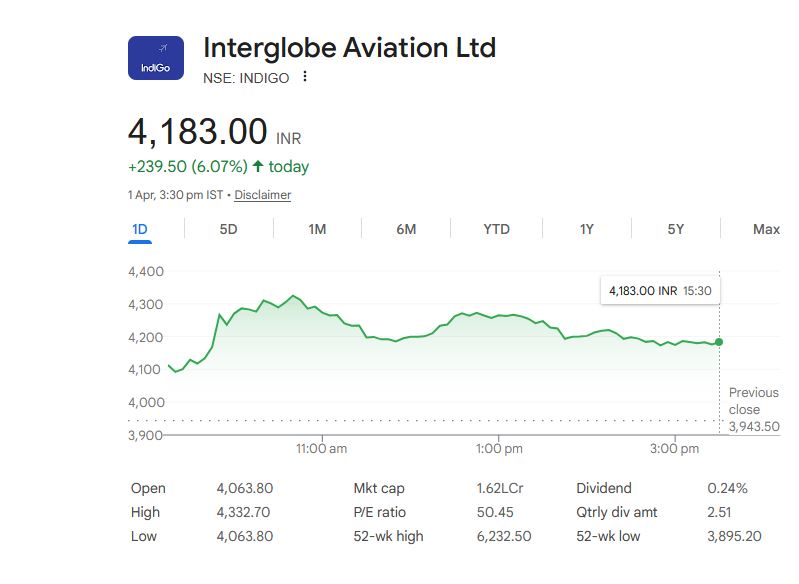
Task: Open the 5Y chart range
Action: coord(676,229)
